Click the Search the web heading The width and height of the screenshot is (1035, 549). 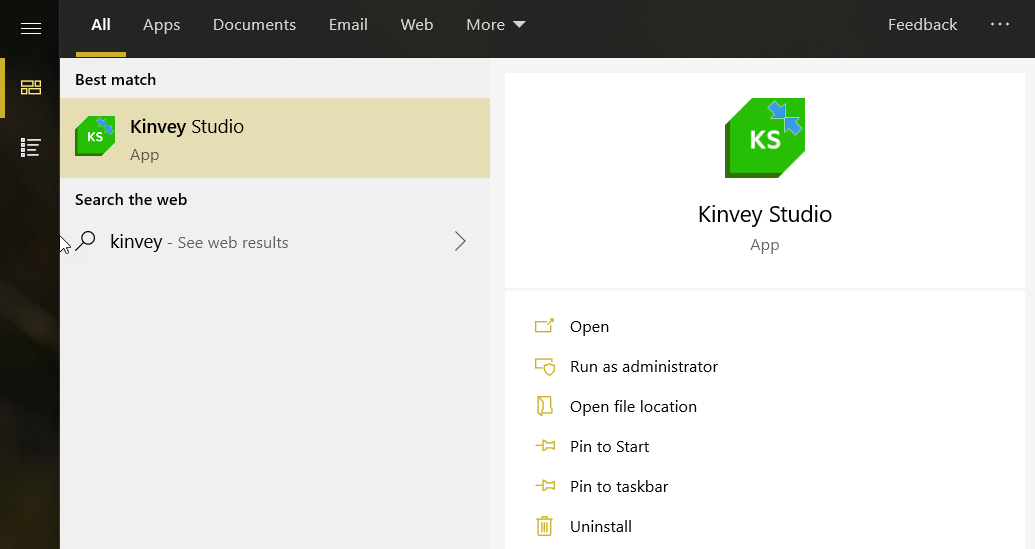click(x=131, y=200)
